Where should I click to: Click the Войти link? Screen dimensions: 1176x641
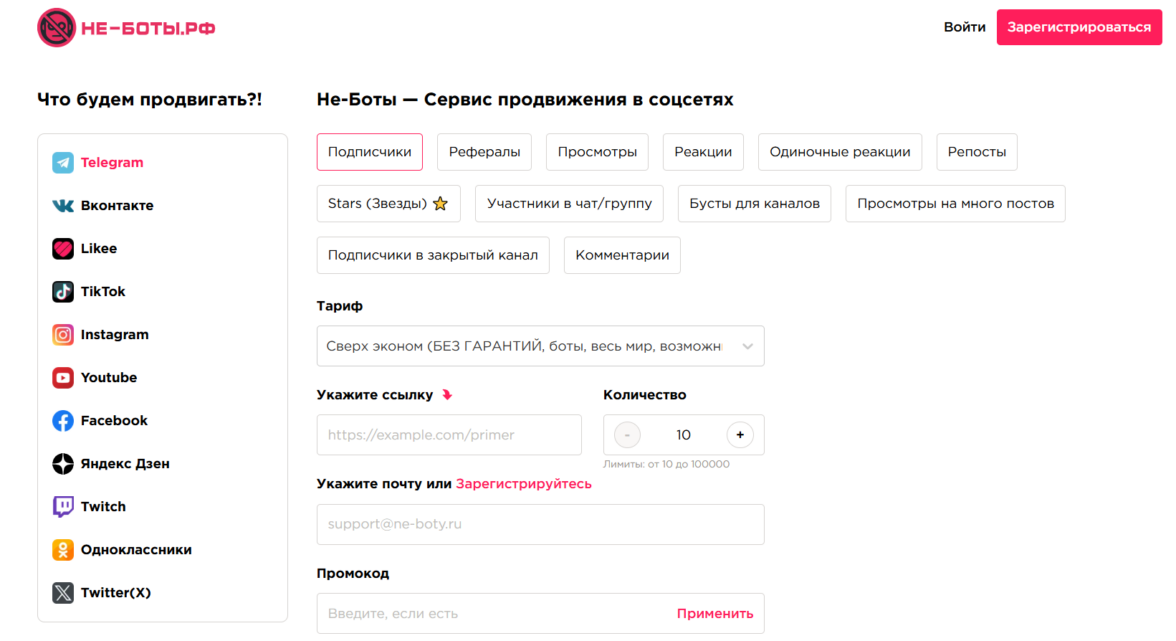964,27
